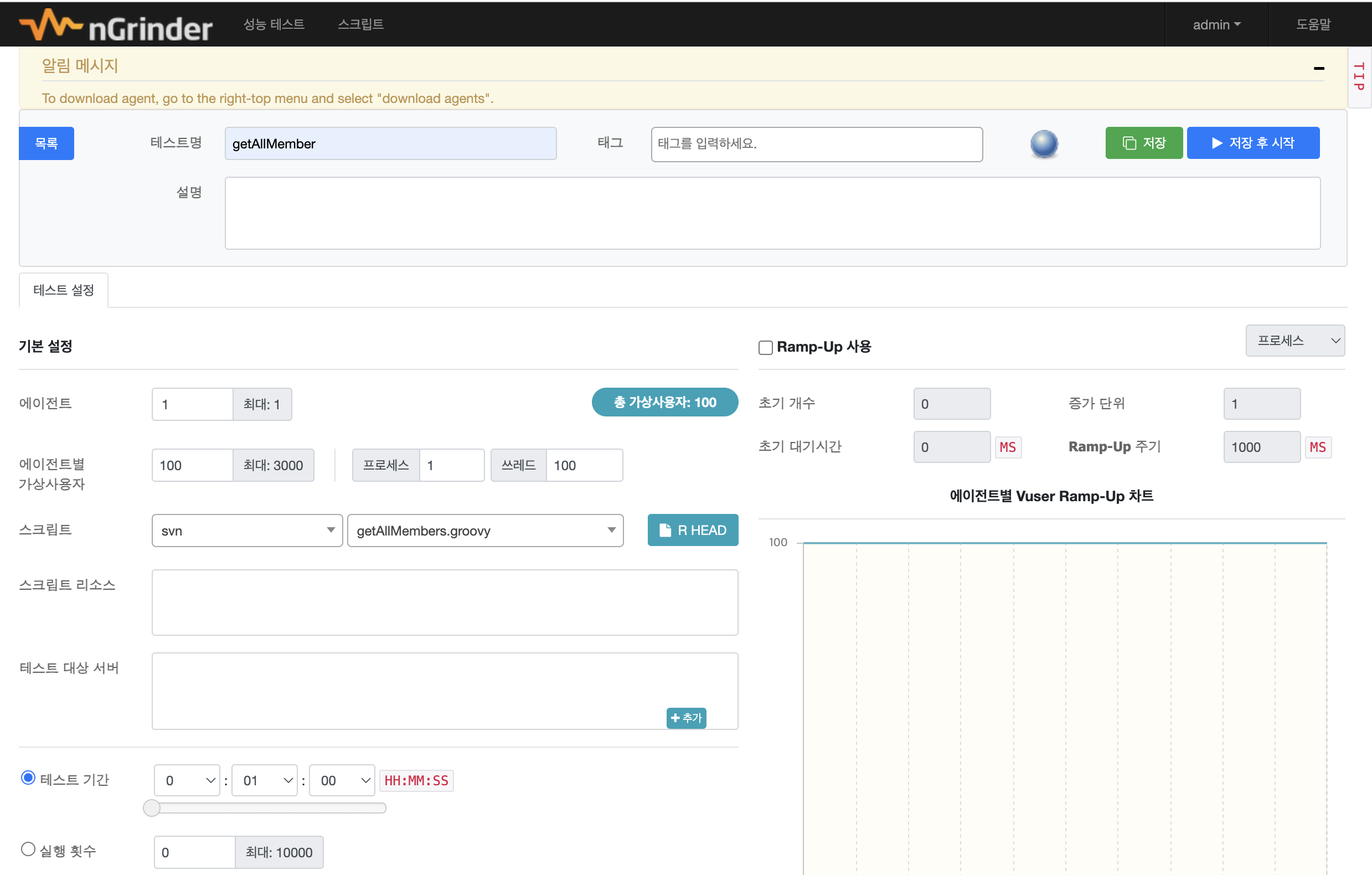The height and width of the screenshot is (875, 1372).
Task: Select the 테스트 기간 radio button
Action: point(28,778)
